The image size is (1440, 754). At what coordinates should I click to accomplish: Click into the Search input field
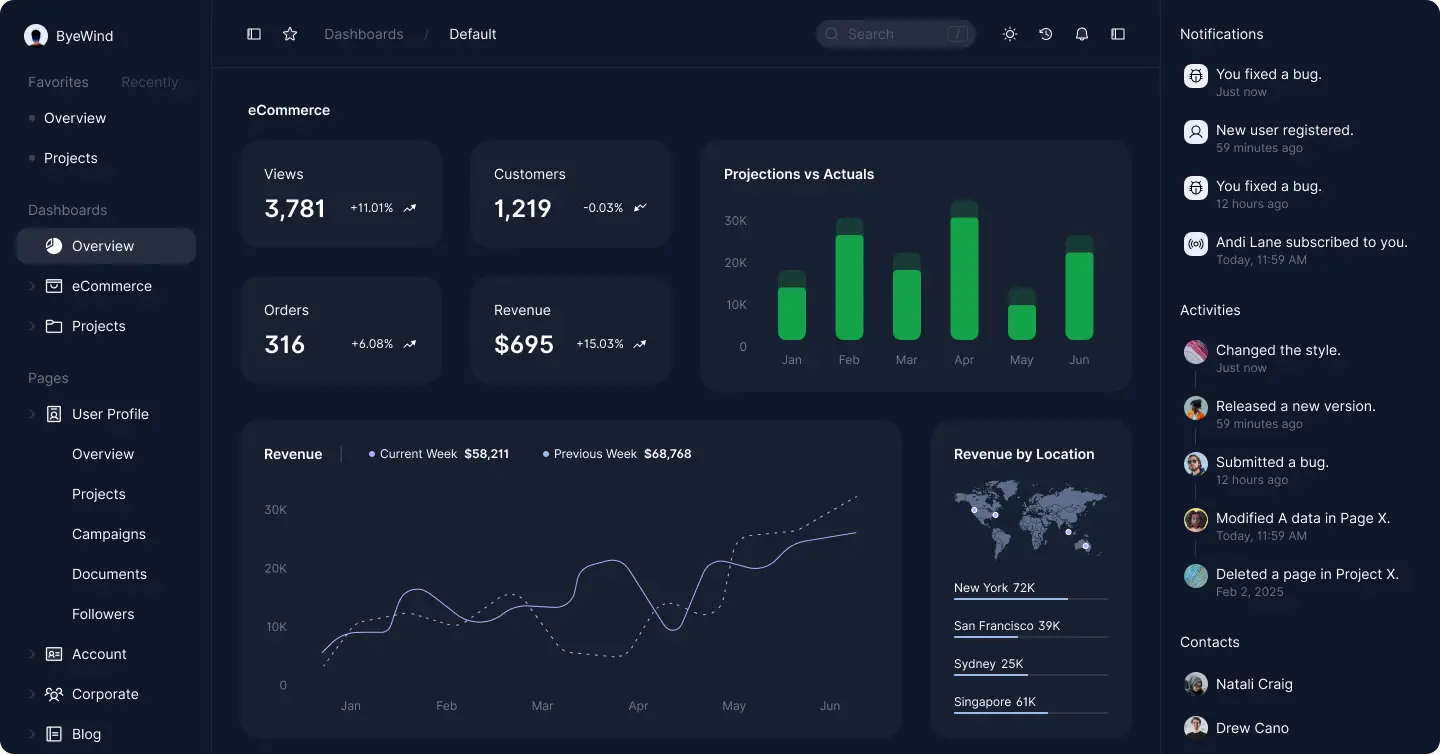[x=890, y=34]
